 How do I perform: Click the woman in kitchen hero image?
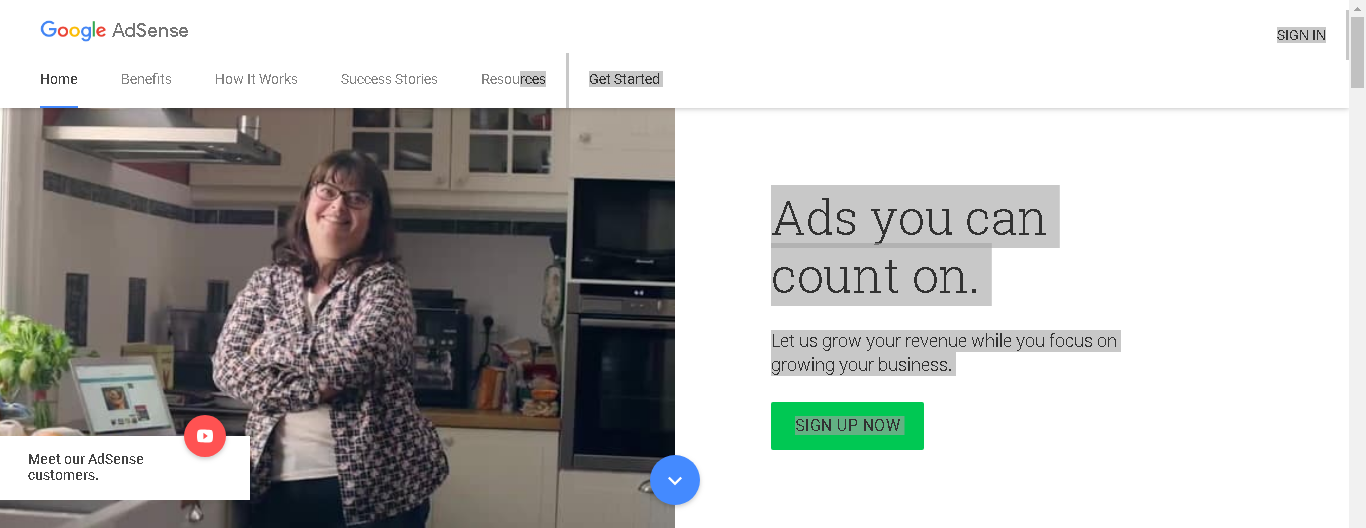pos(337,318)
